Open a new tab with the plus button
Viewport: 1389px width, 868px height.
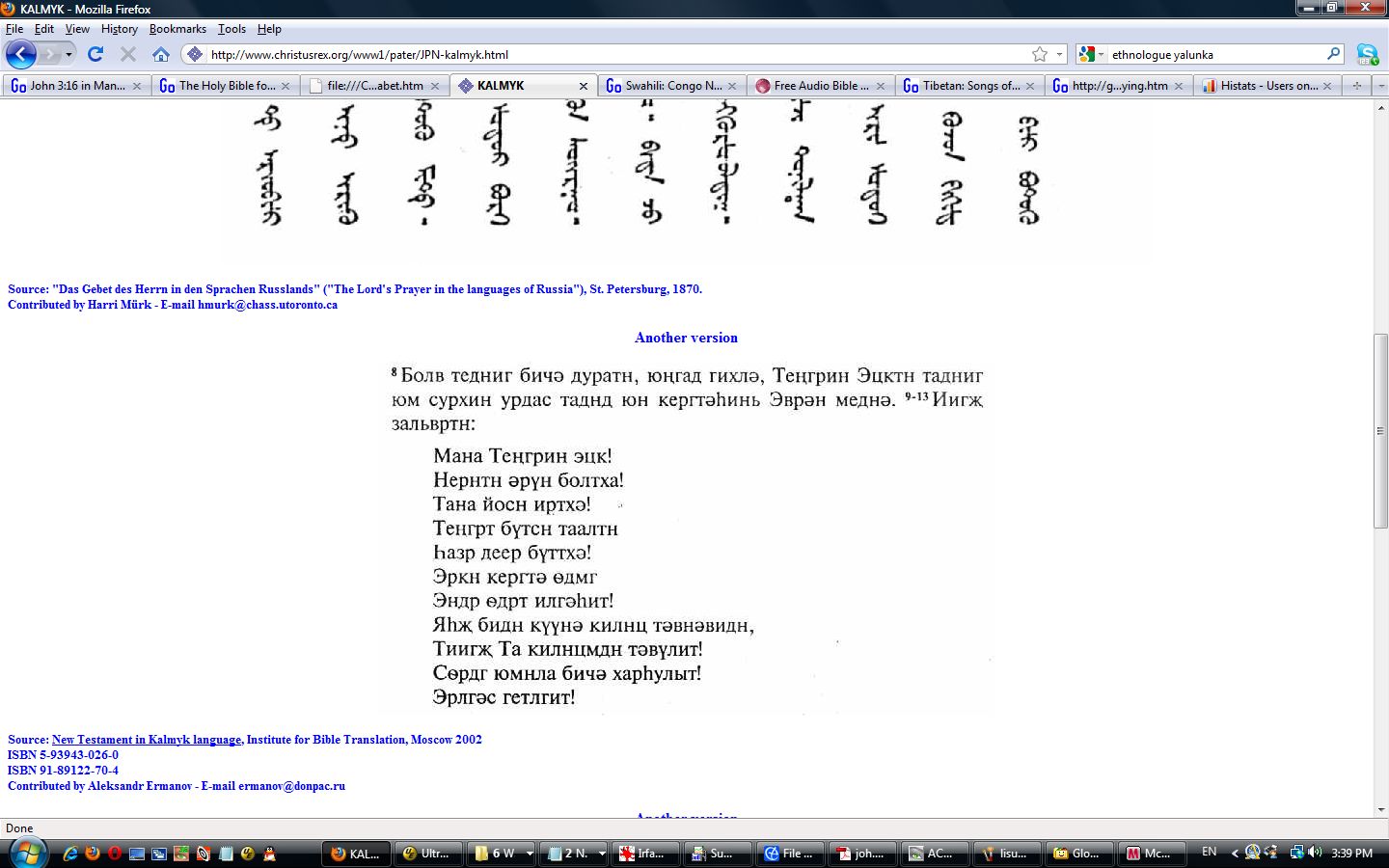[1356, 86]
